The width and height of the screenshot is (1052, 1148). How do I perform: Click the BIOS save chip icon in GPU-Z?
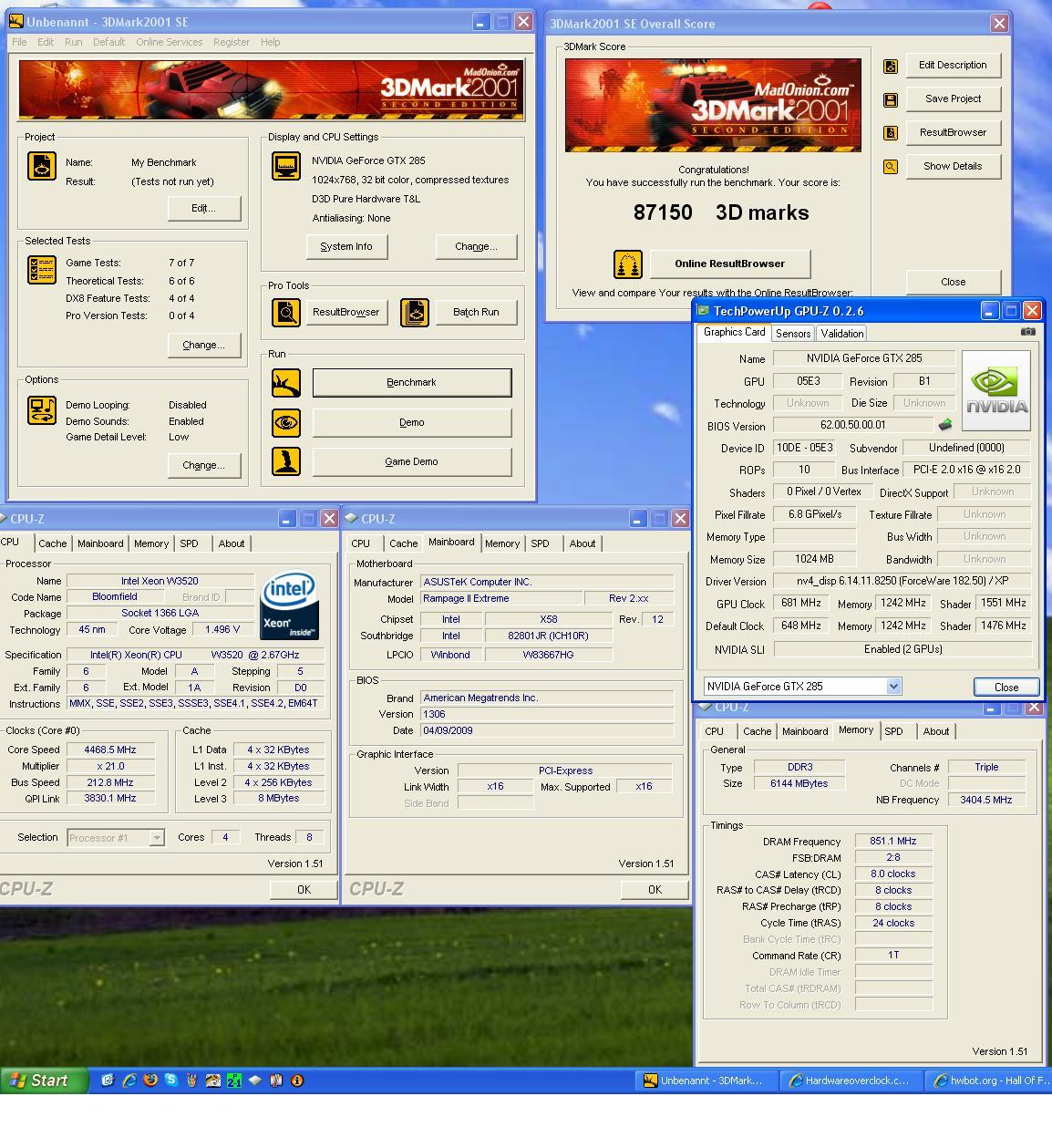pos(945,425)
